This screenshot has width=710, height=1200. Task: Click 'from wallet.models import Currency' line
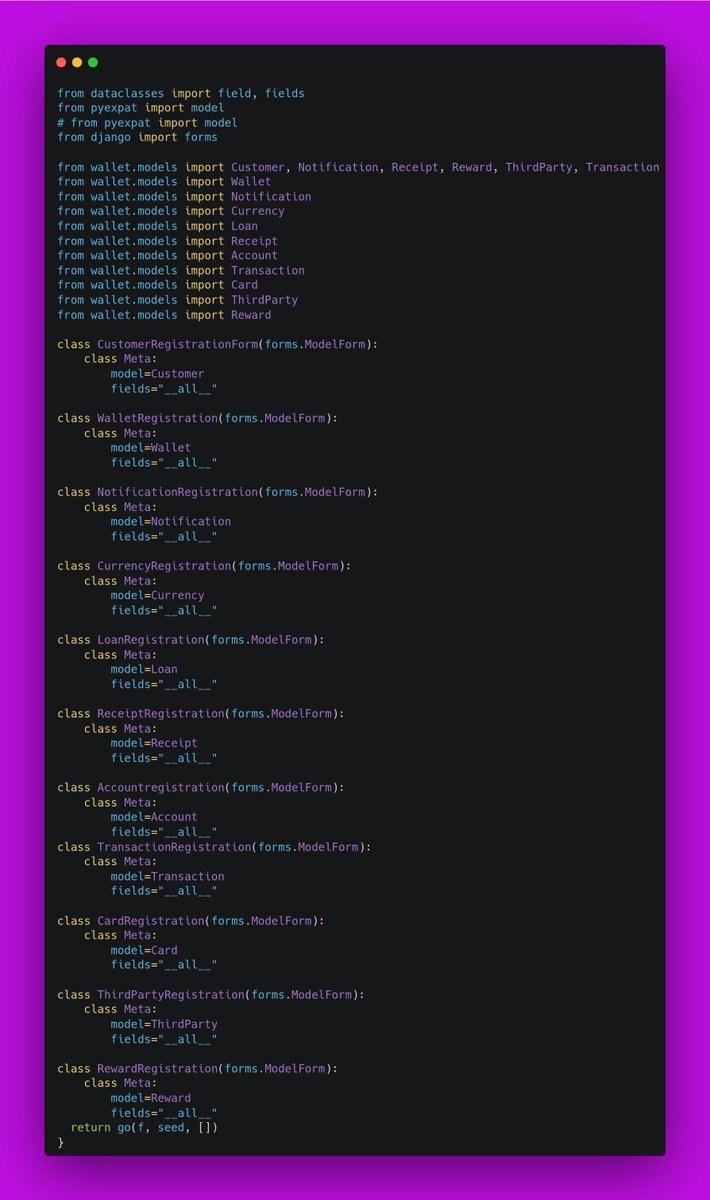pyautogui.click(x=171, y=211)
